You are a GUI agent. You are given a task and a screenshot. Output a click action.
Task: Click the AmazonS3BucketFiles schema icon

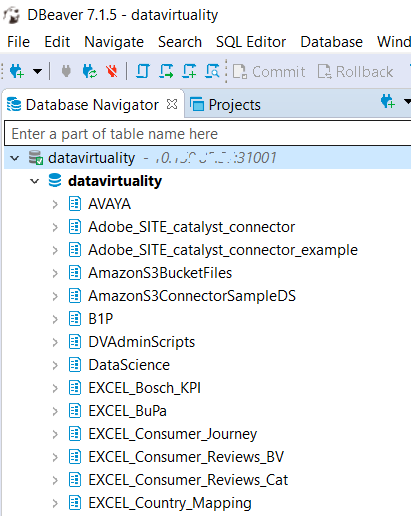click(x=75, y=273)
